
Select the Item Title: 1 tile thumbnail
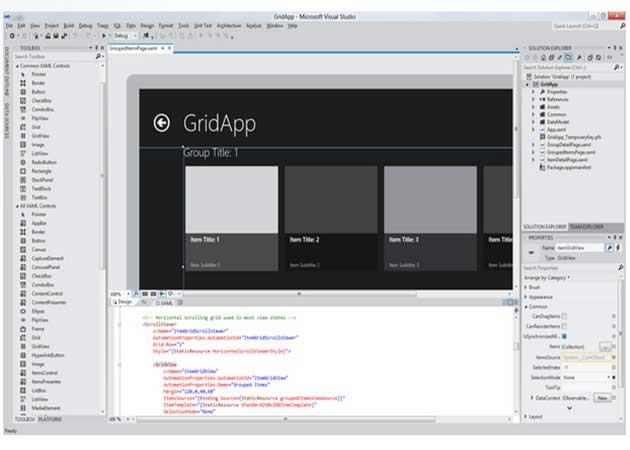[x=231, y=199]
